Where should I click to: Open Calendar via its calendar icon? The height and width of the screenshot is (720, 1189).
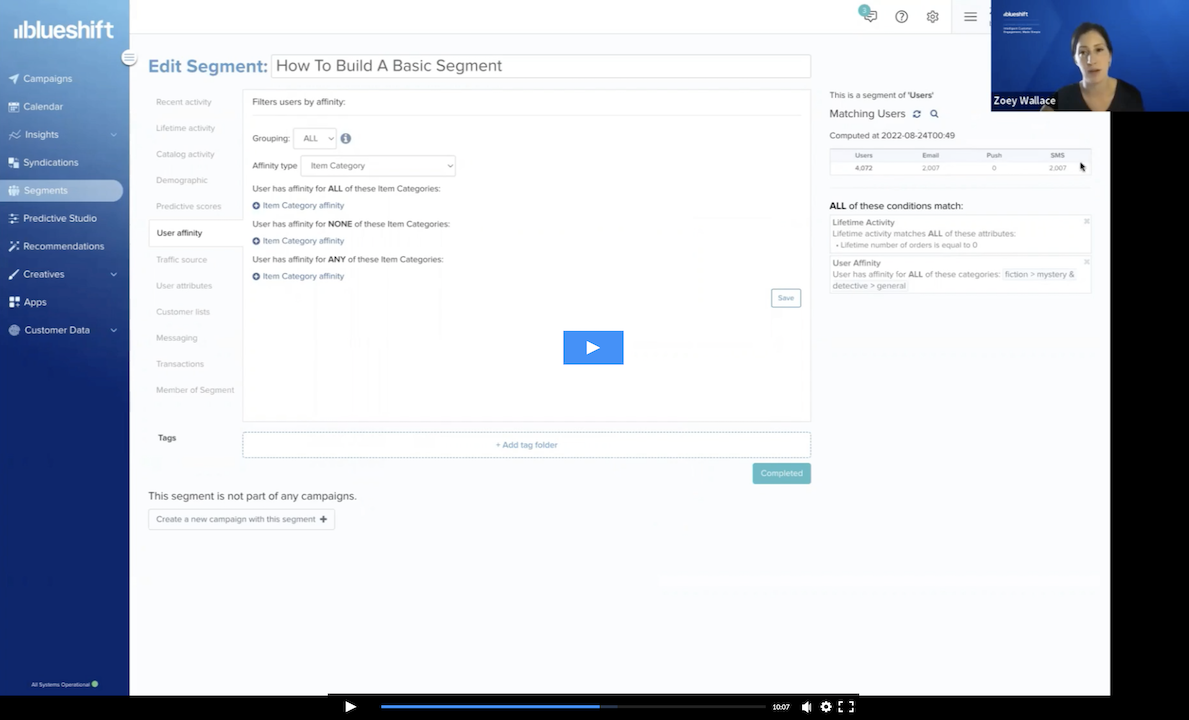(x=14, y=107)
